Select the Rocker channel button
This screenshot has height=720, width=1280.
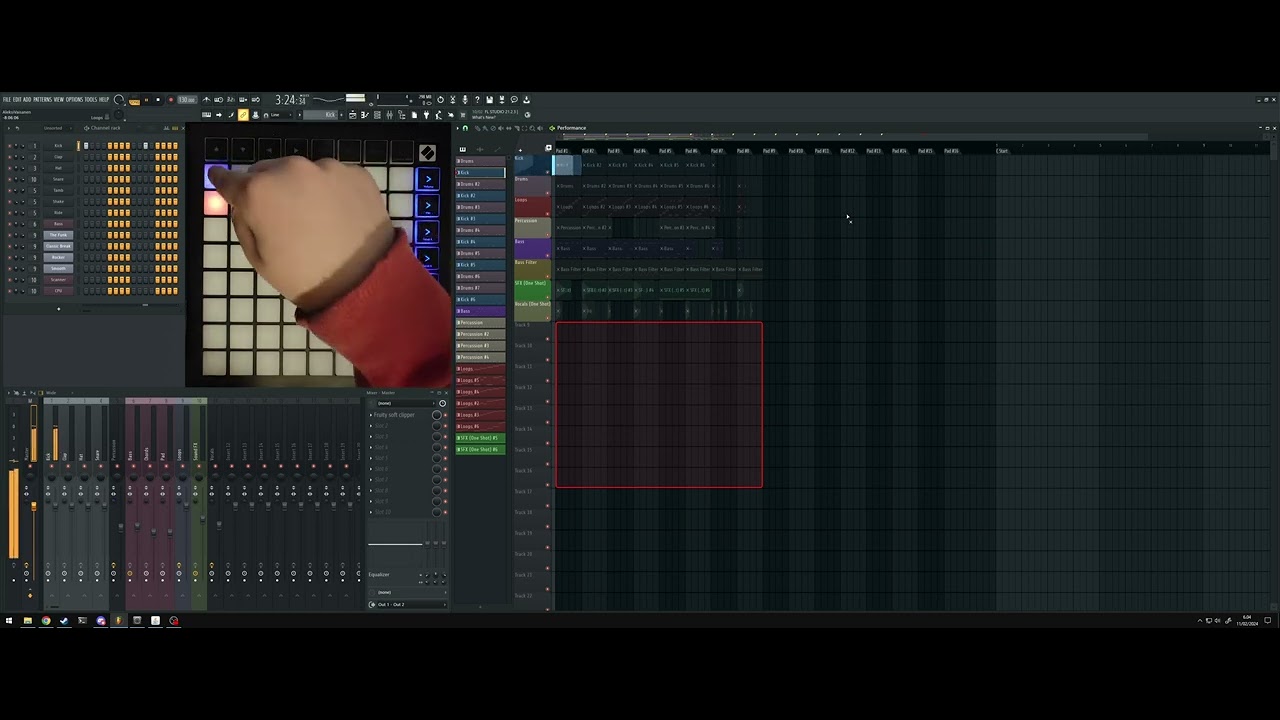[58, 257]
